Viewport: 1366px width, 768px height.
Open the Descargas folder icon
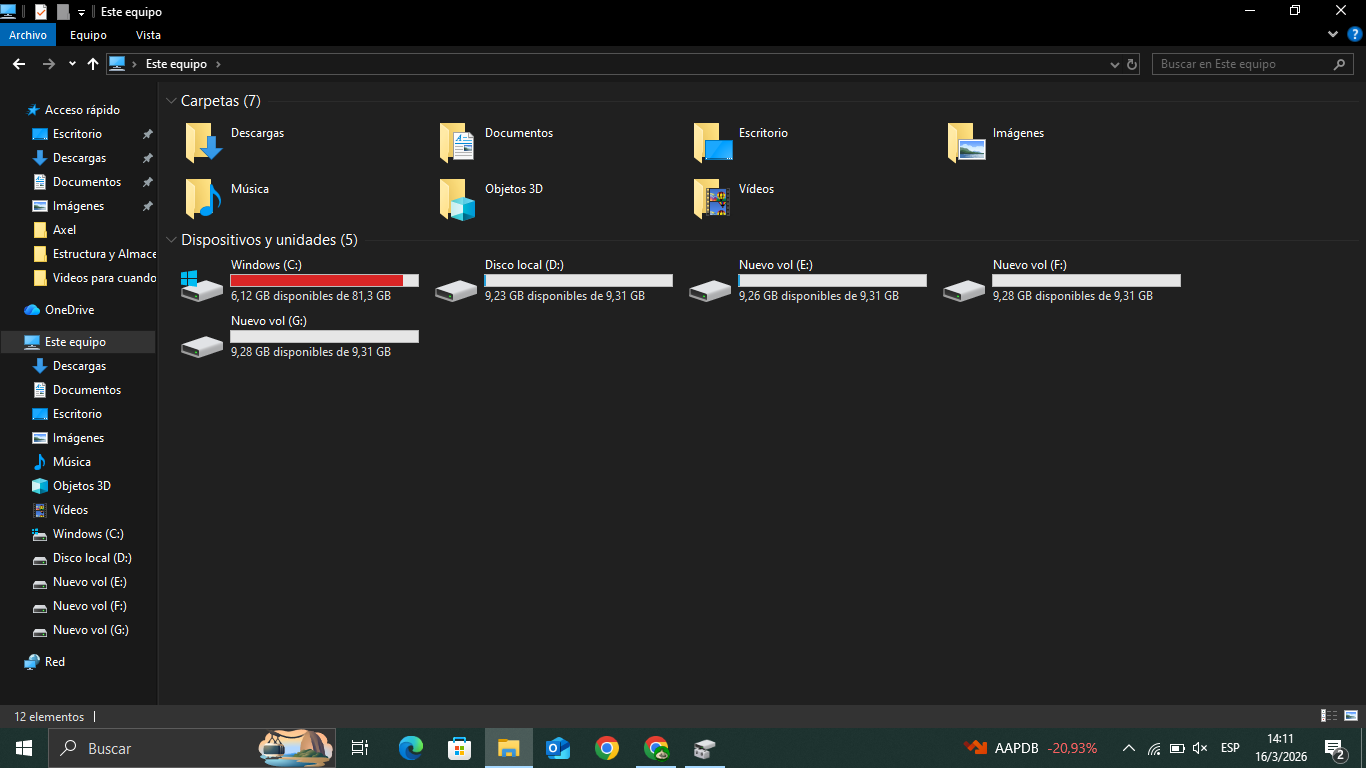(x=203, y=143)
